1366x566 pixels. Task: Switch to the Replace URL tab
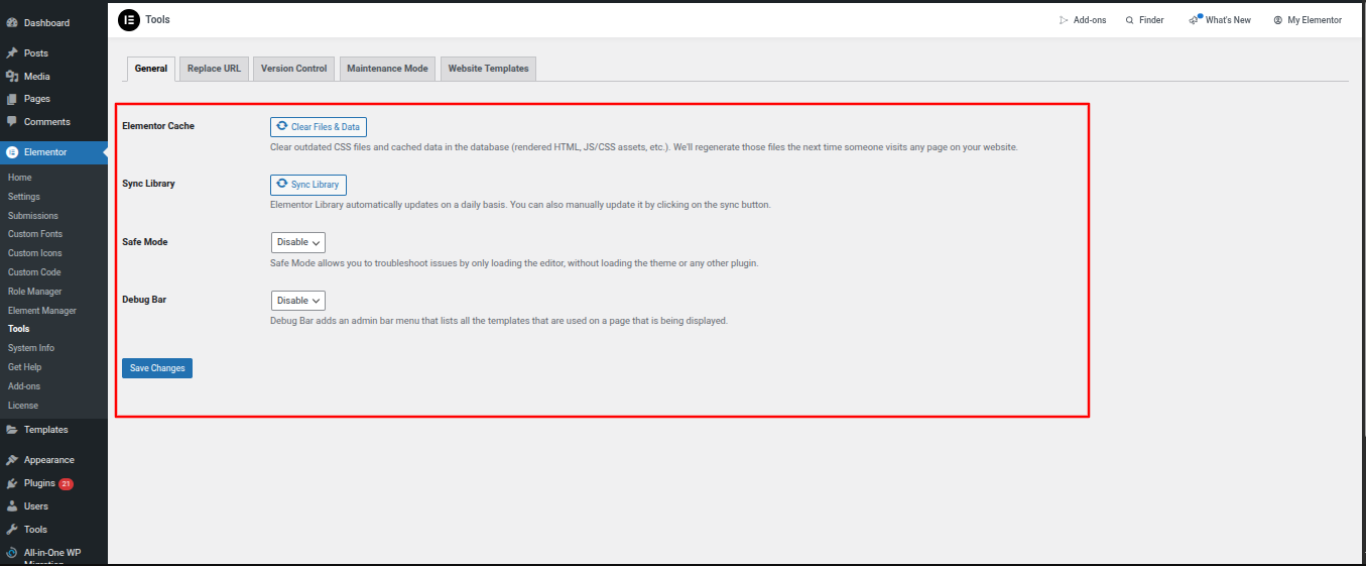tap(214, 69)
